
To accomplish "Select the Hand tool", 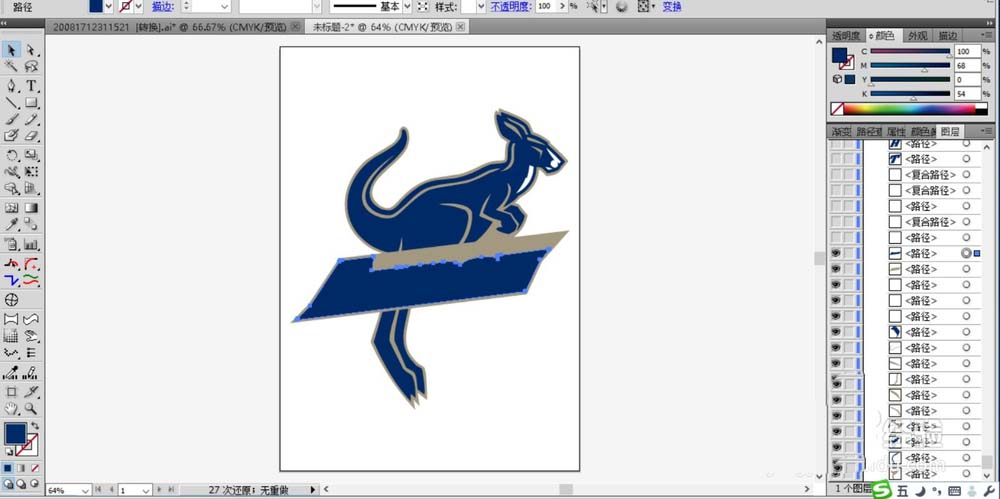I will [11, 408].
